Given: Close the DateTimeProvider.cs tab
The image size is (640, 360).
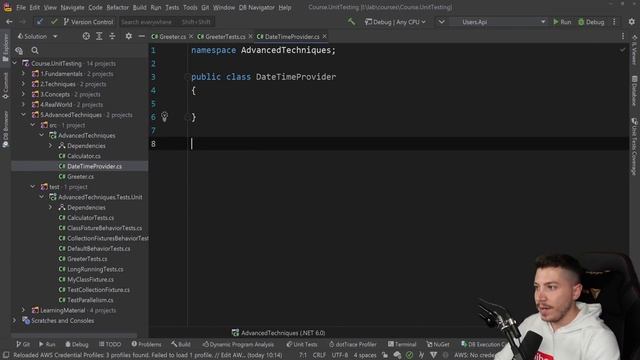Looking at the screenshot, I should [324, 36].
